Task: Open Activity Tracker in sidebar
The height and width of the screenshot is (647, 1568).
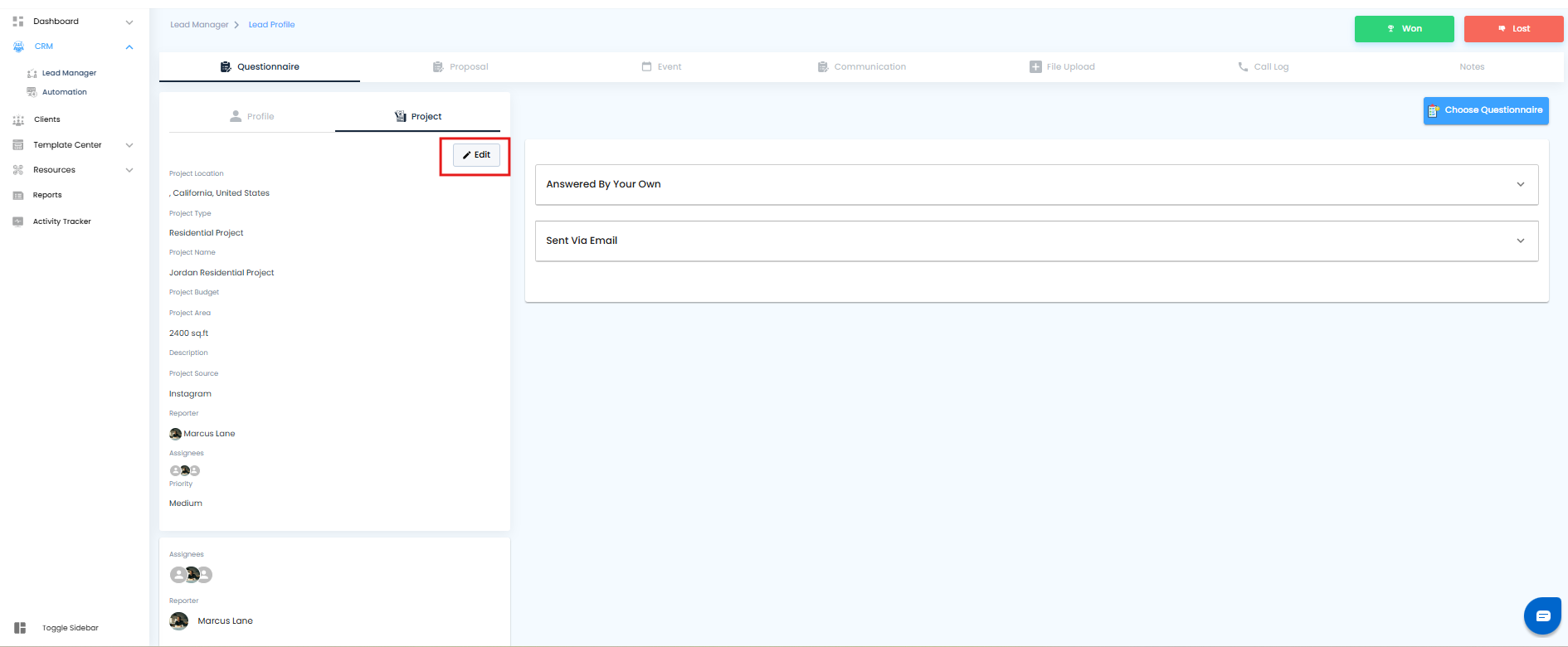Action: pos(62,221)
